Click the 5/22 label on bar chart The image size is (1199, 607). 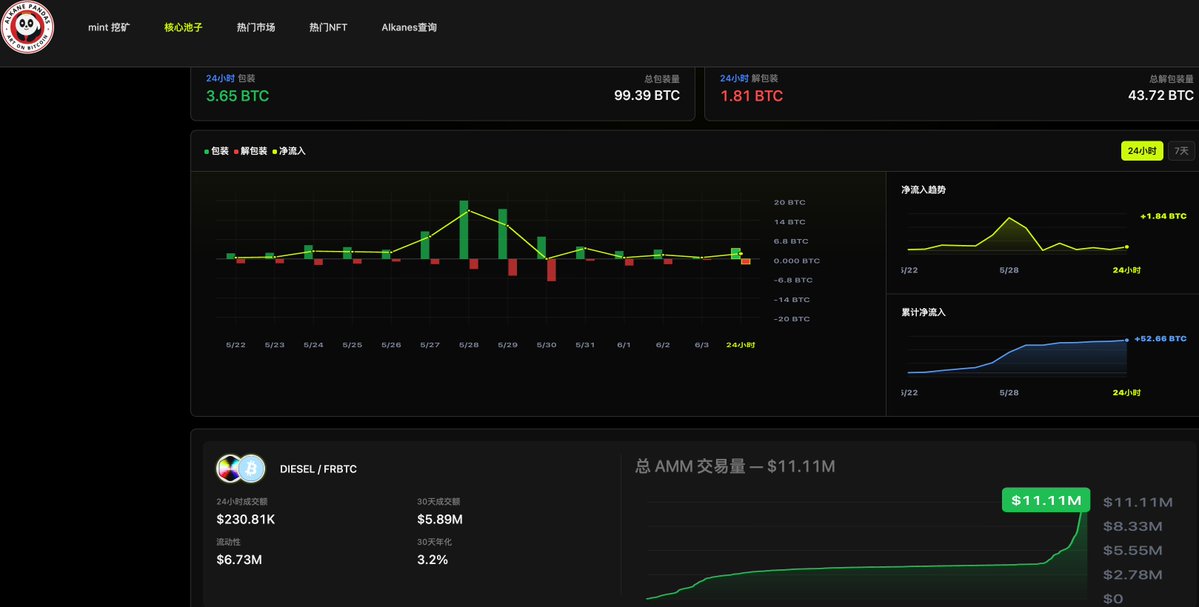pos(236,346)
